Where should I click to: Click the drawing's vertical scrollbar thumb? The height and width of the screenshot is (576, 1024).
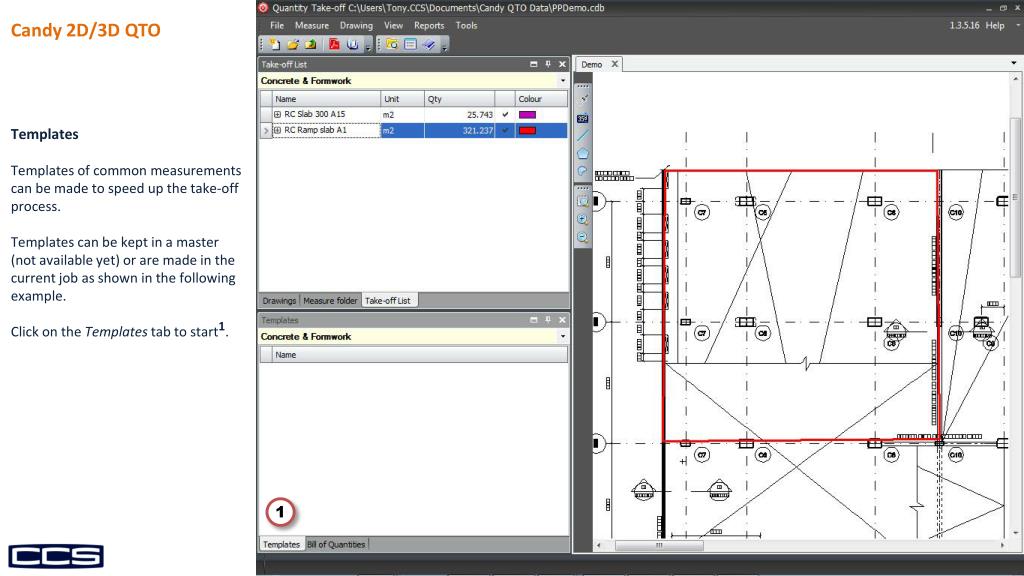coord(1015,196)
